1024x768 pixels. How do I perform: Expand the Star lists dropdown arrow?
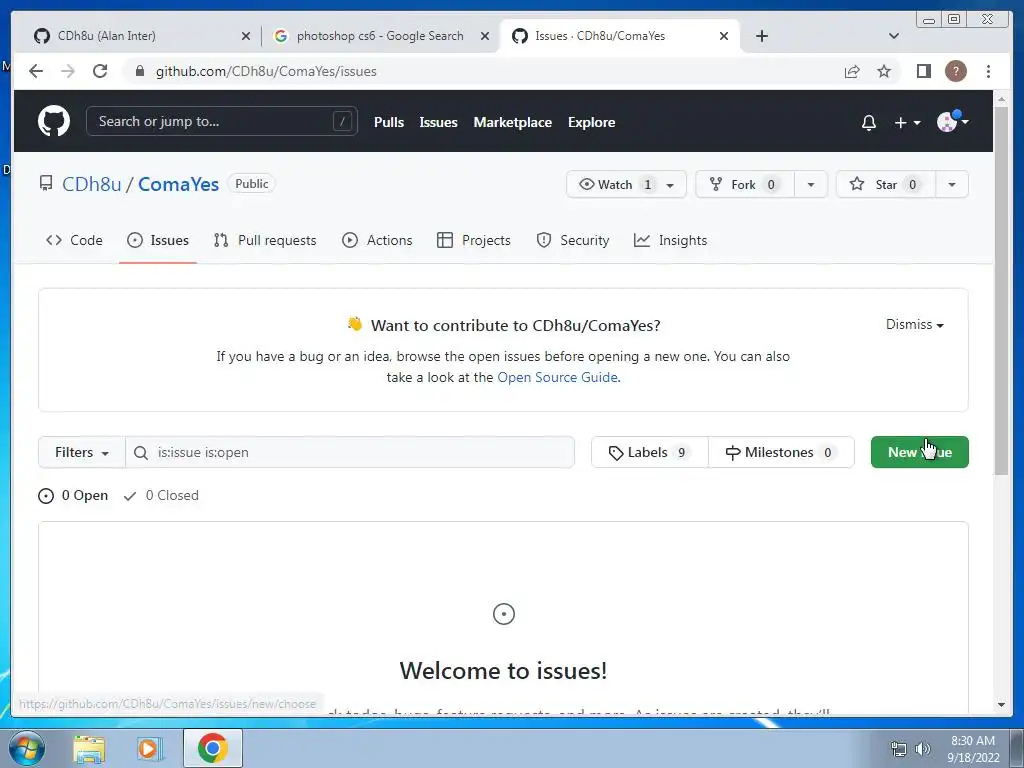click(x=952, y=184)
